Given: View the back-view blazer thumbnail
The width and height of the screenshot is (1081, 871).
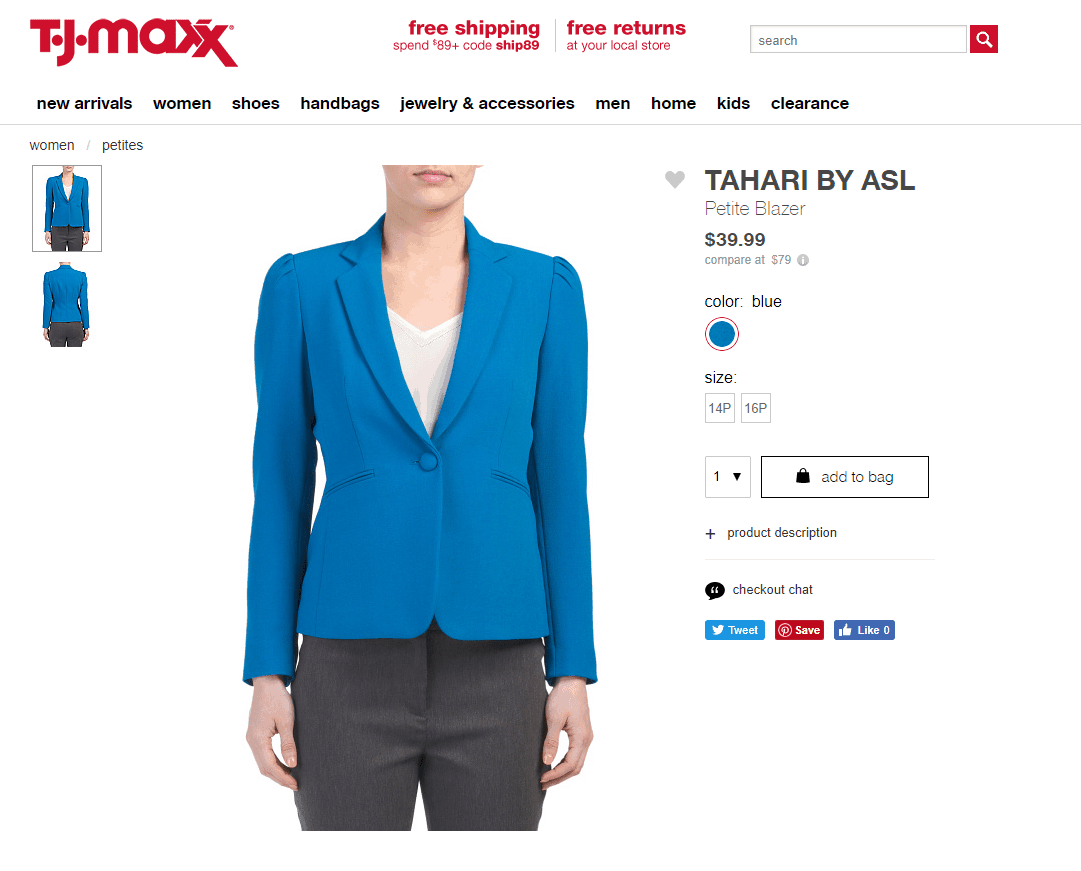Looking at the screenshot, I should click(66, 304).
